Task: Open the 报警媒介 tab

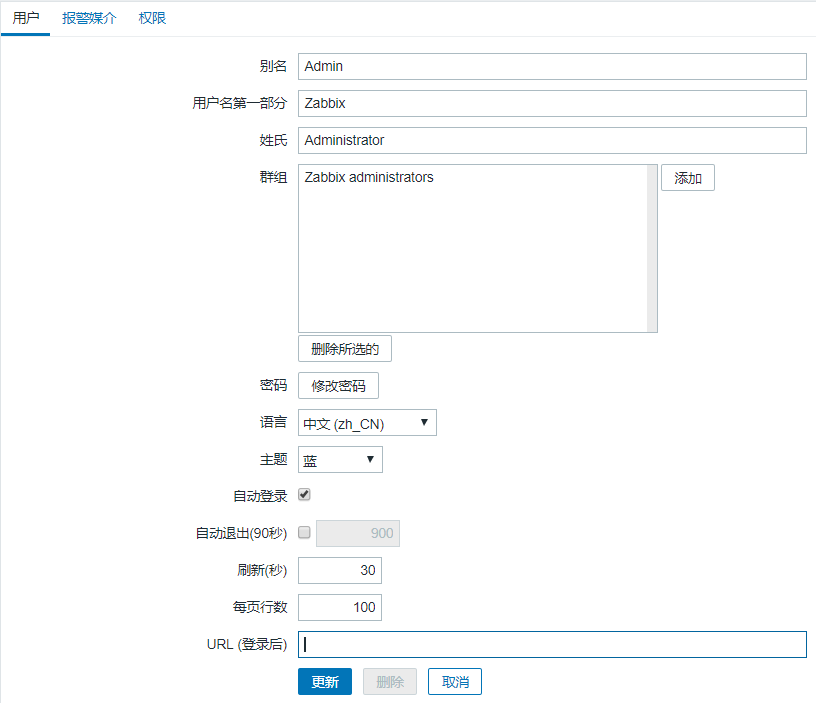Action: click(89, 18)
